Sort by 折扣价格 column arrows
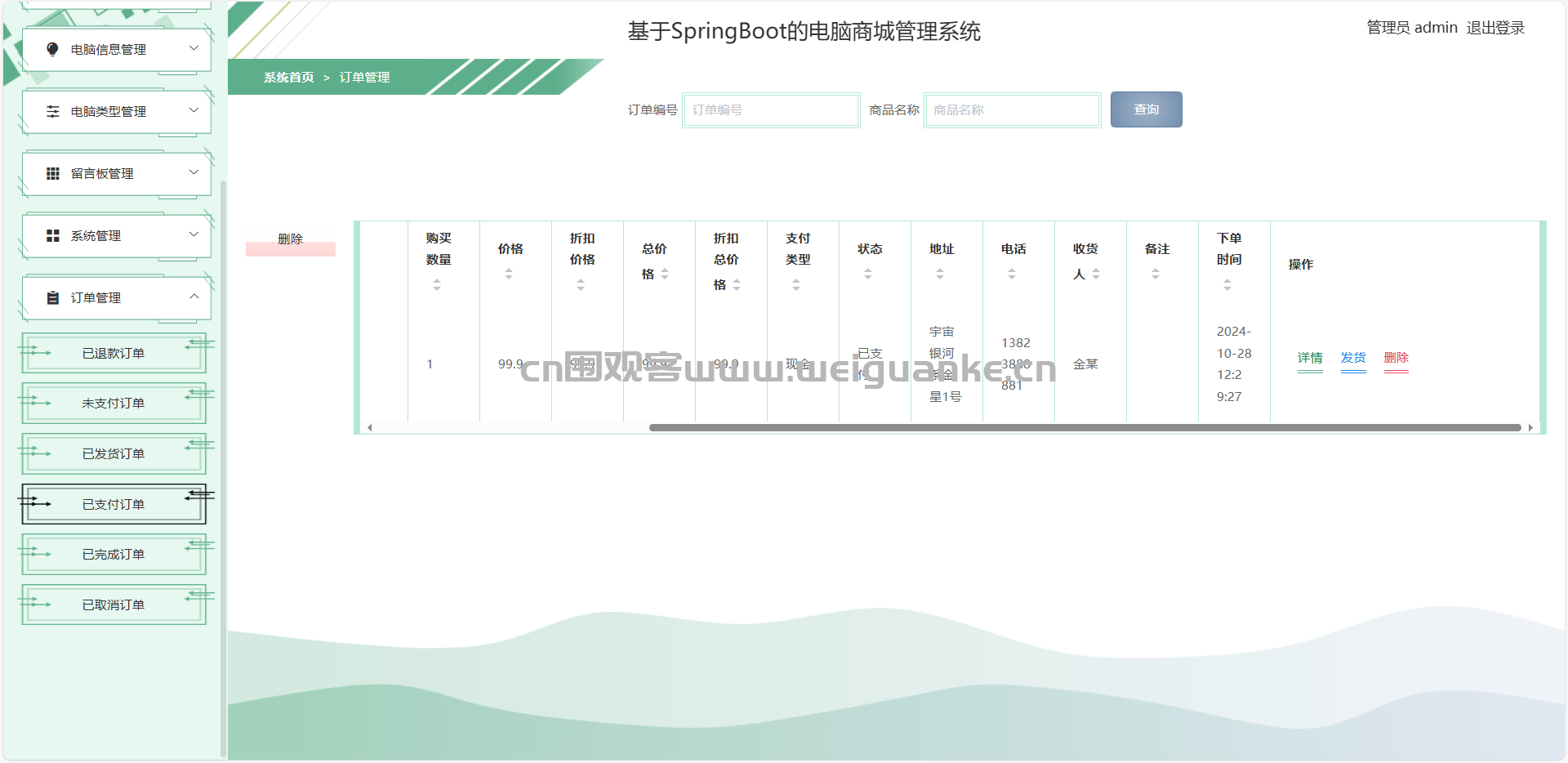Image resolution: width=1568 pixels, height=763 pixels. (581, 284)
